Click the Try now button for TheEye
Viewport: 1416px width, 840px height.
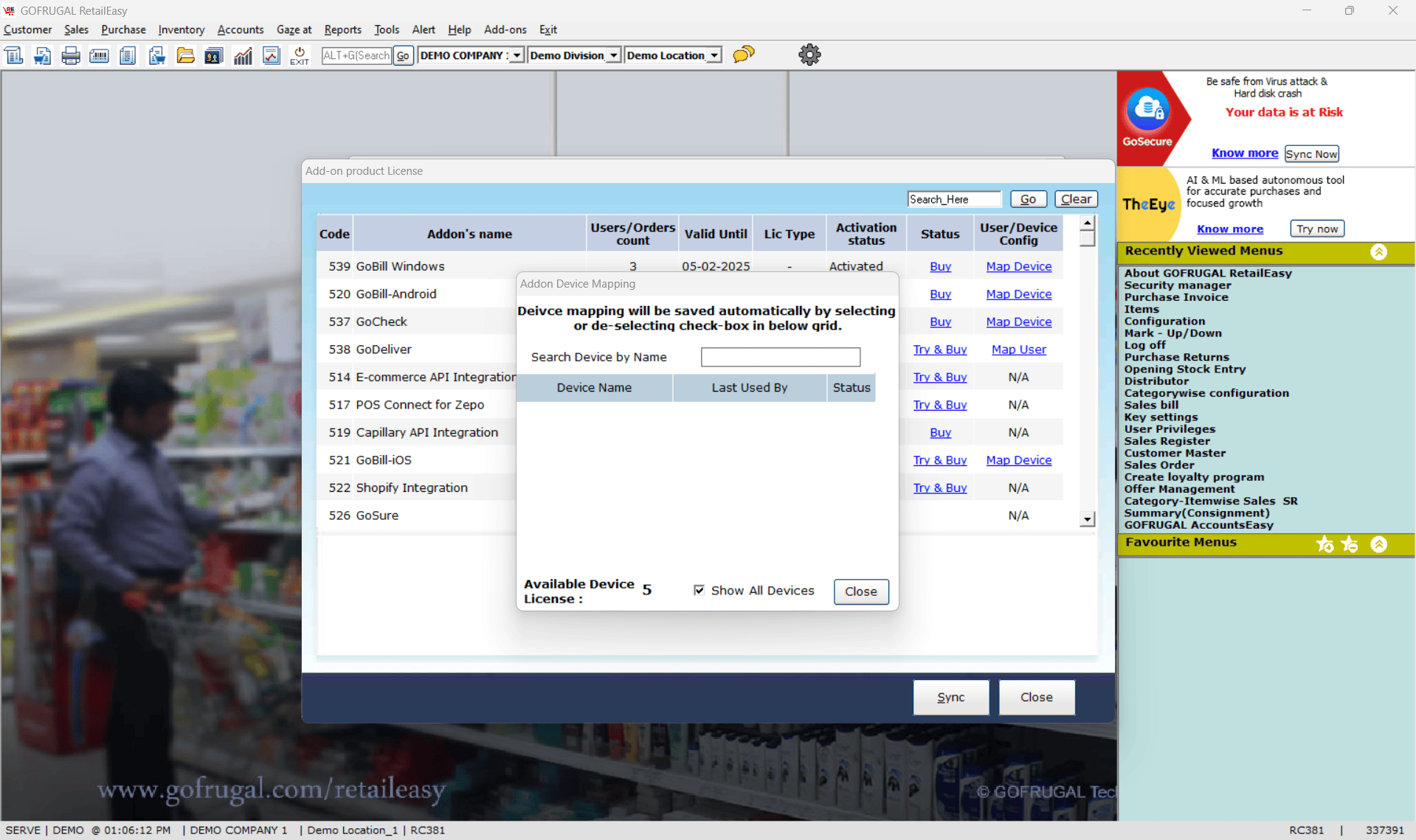point(1317,229)
